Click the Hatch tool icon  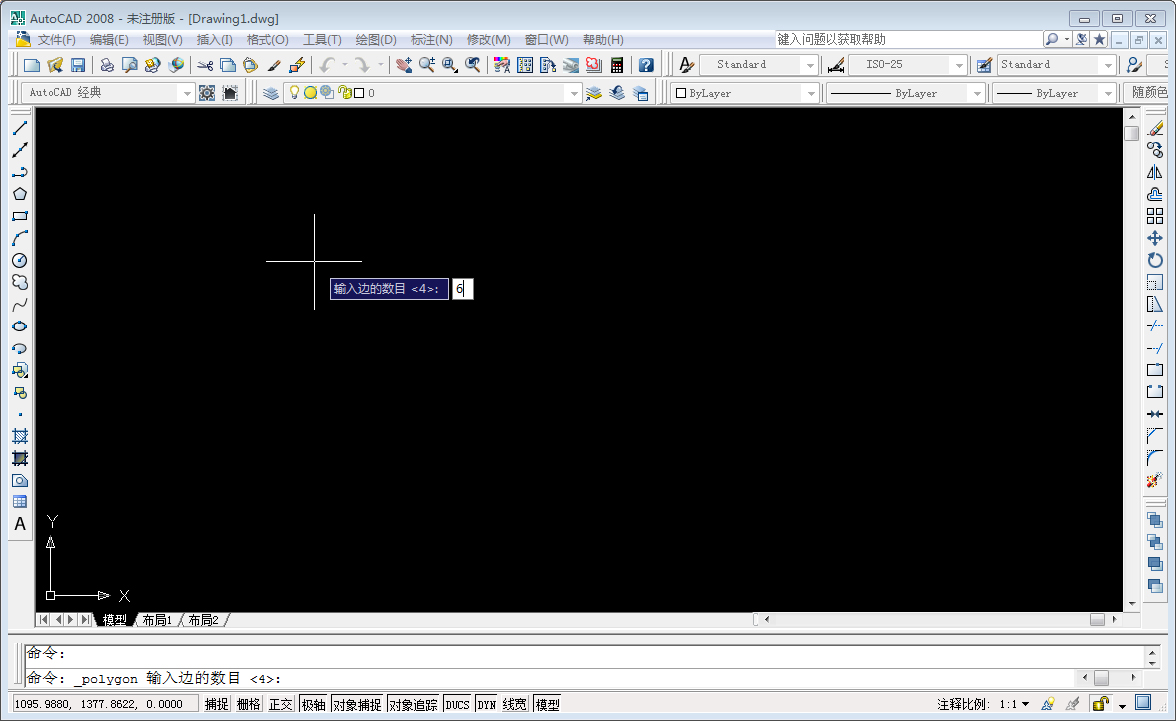[19, 436]
